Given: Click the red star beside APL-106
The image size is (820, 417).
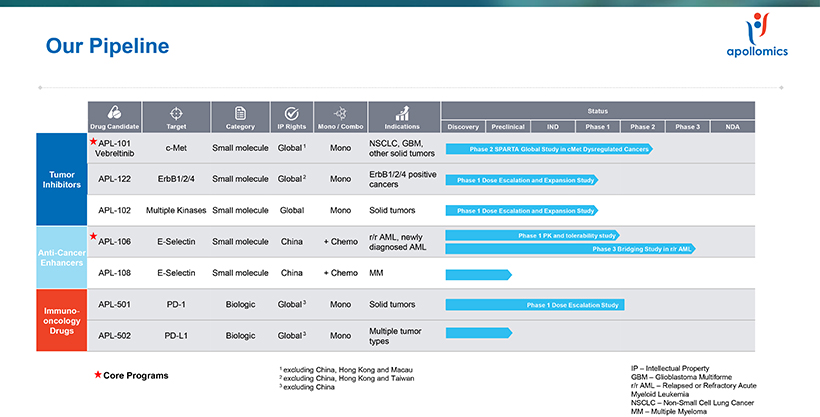Looking at the screenshot, I should (x=93, y=236).
